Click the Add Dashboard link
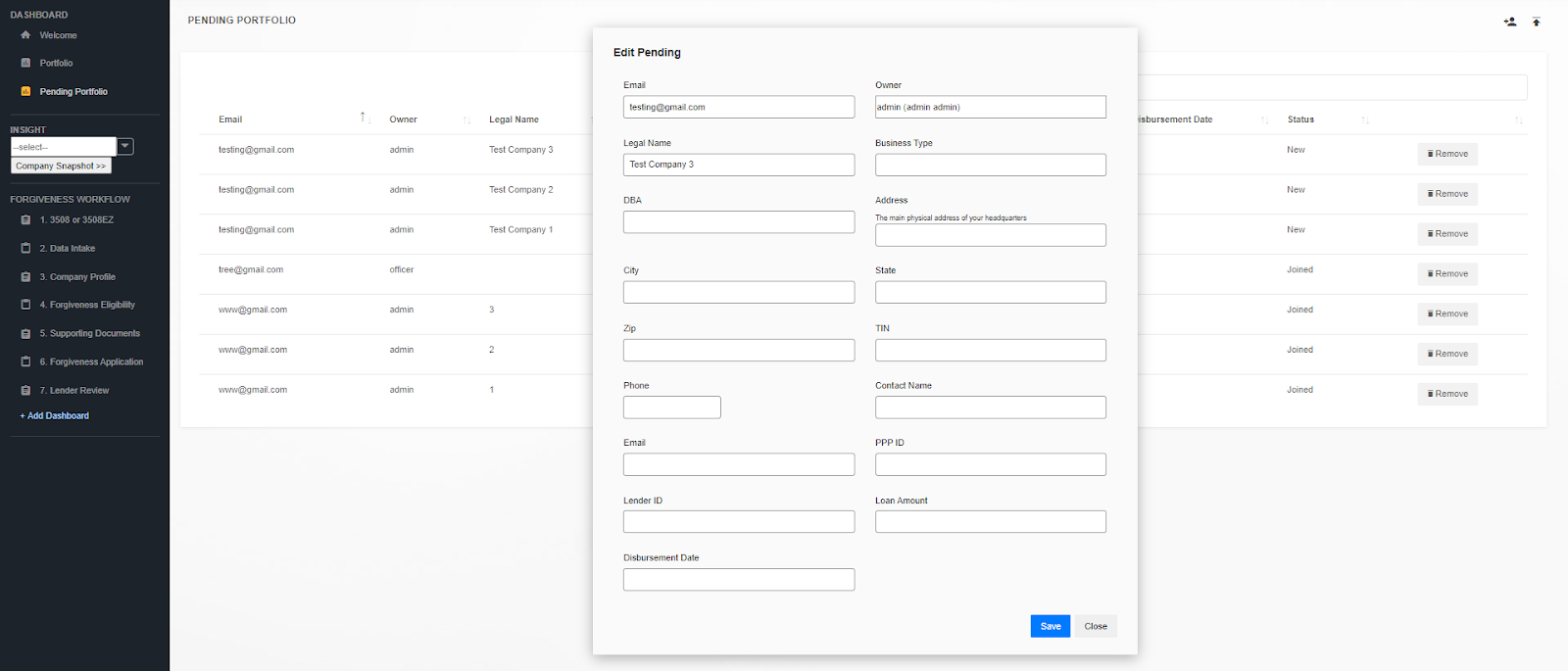Image resolution: width=1568 pixels, height=671 pixels. [x=55, y=416]
